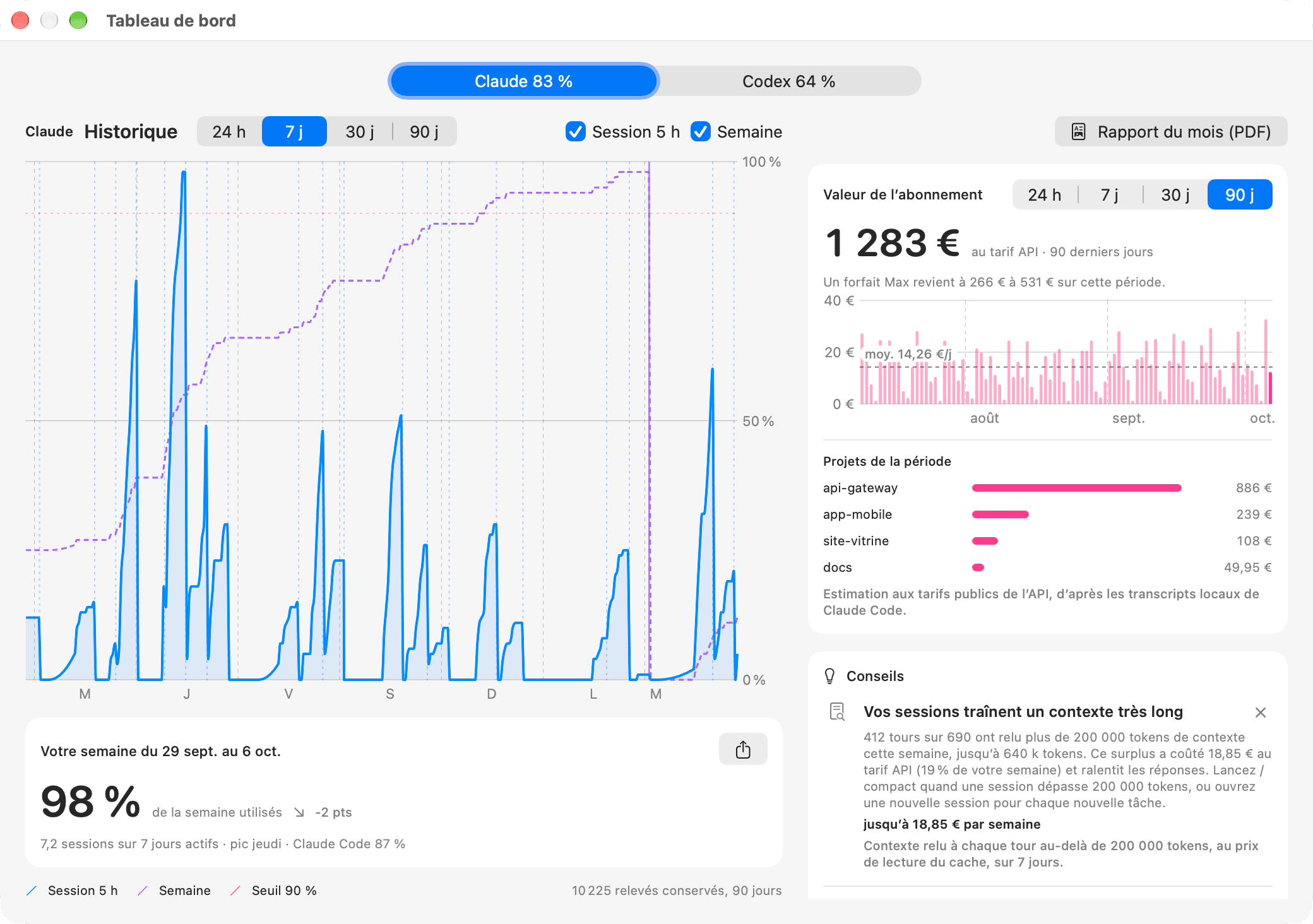Click the purple vertical week marker in chart
Screen dimensions: 1313x924
pos(650,420)
